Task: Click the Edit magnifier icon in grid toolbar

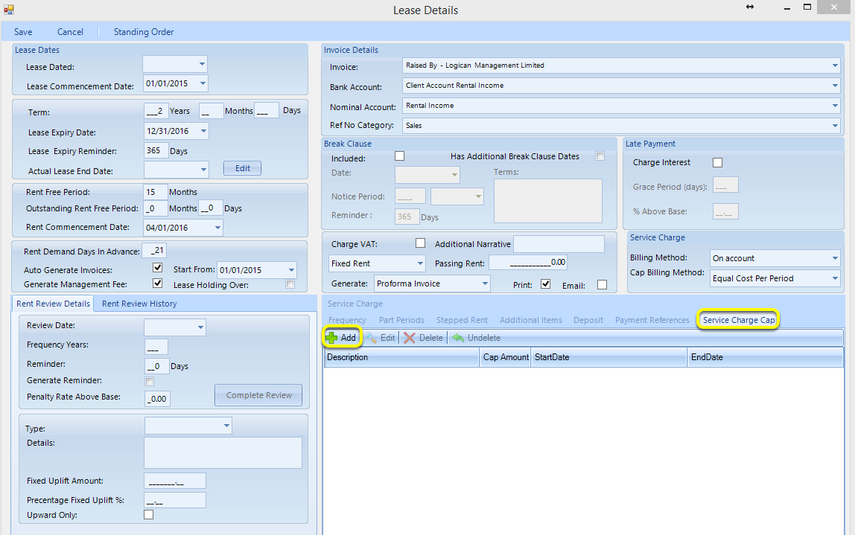Action: click(372, 338)
